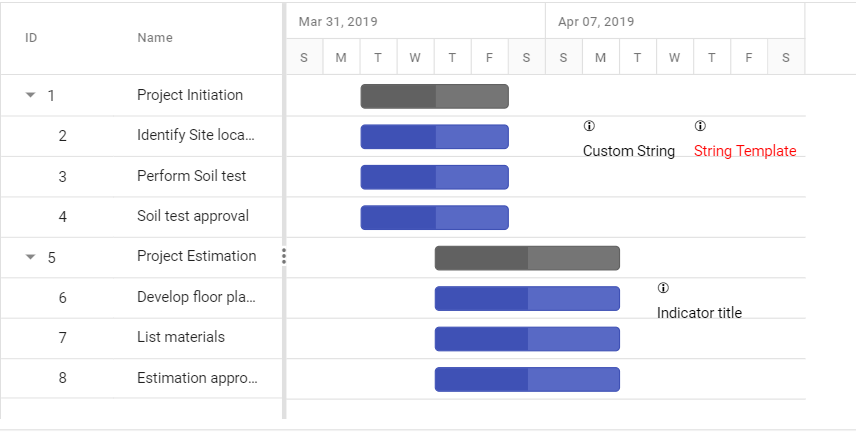Viewport: 856px width, 434px height.
Task: Click the info icon above String Template
Action: tap(700, 126)
